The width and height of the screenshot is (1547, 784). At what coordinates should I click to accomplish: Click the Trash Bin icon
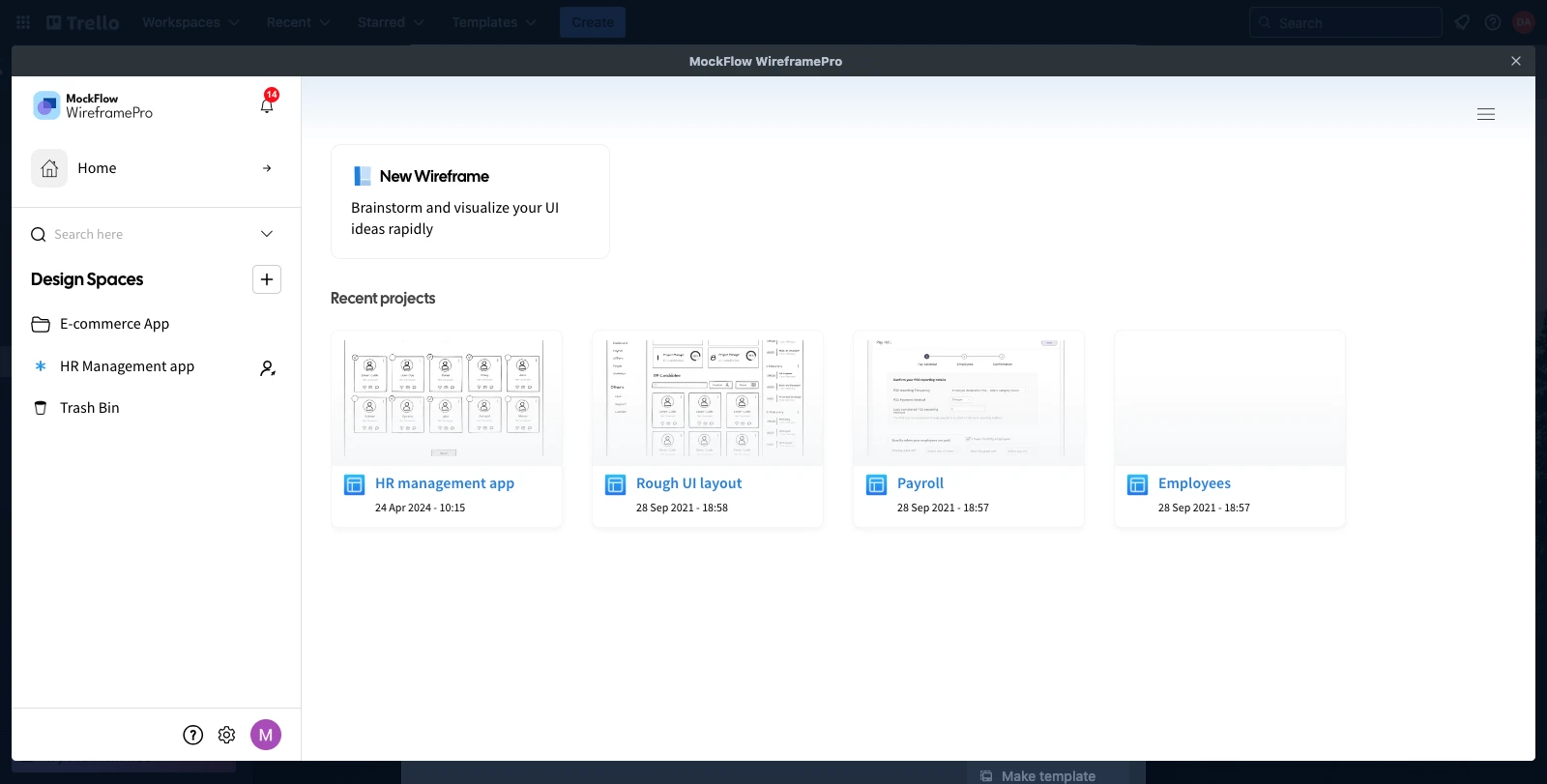coord(41,408)
